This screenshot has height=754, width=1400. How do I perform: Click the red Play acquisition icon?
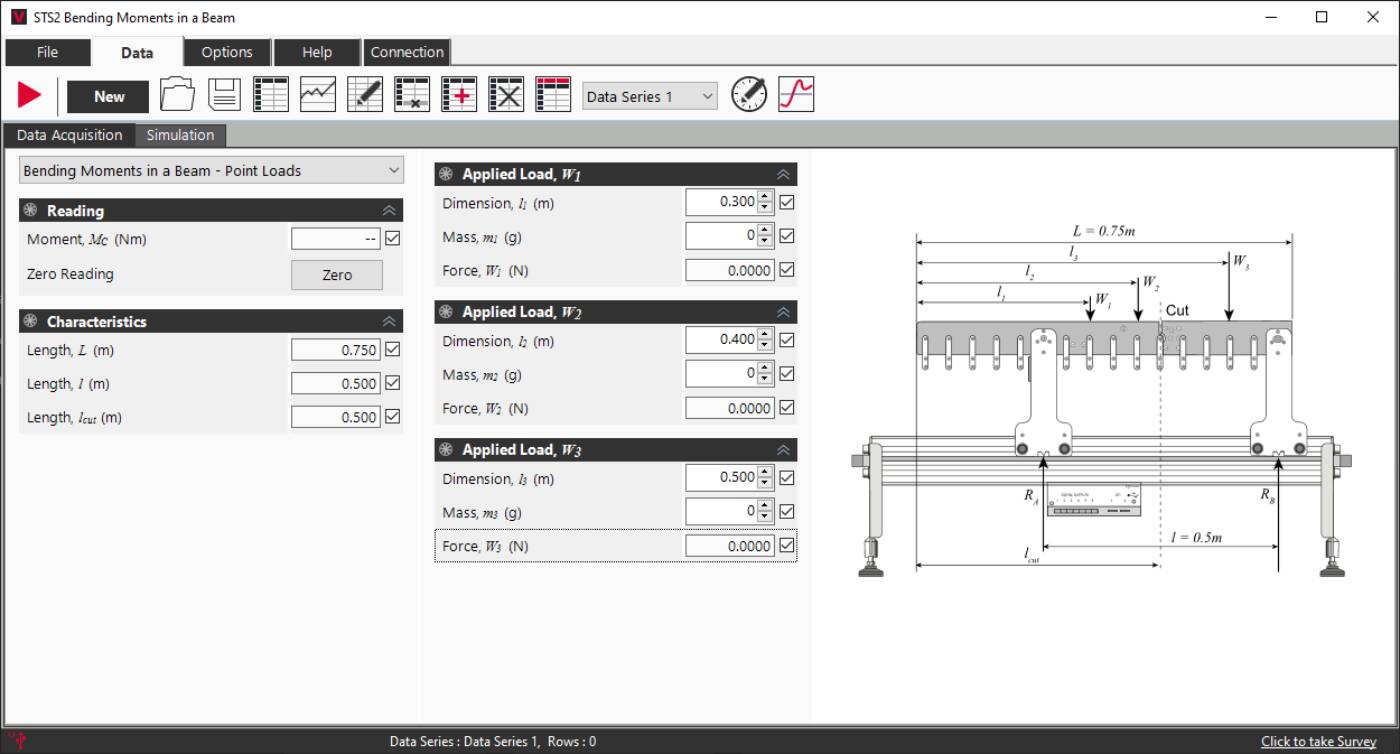[x=29, y=94]
